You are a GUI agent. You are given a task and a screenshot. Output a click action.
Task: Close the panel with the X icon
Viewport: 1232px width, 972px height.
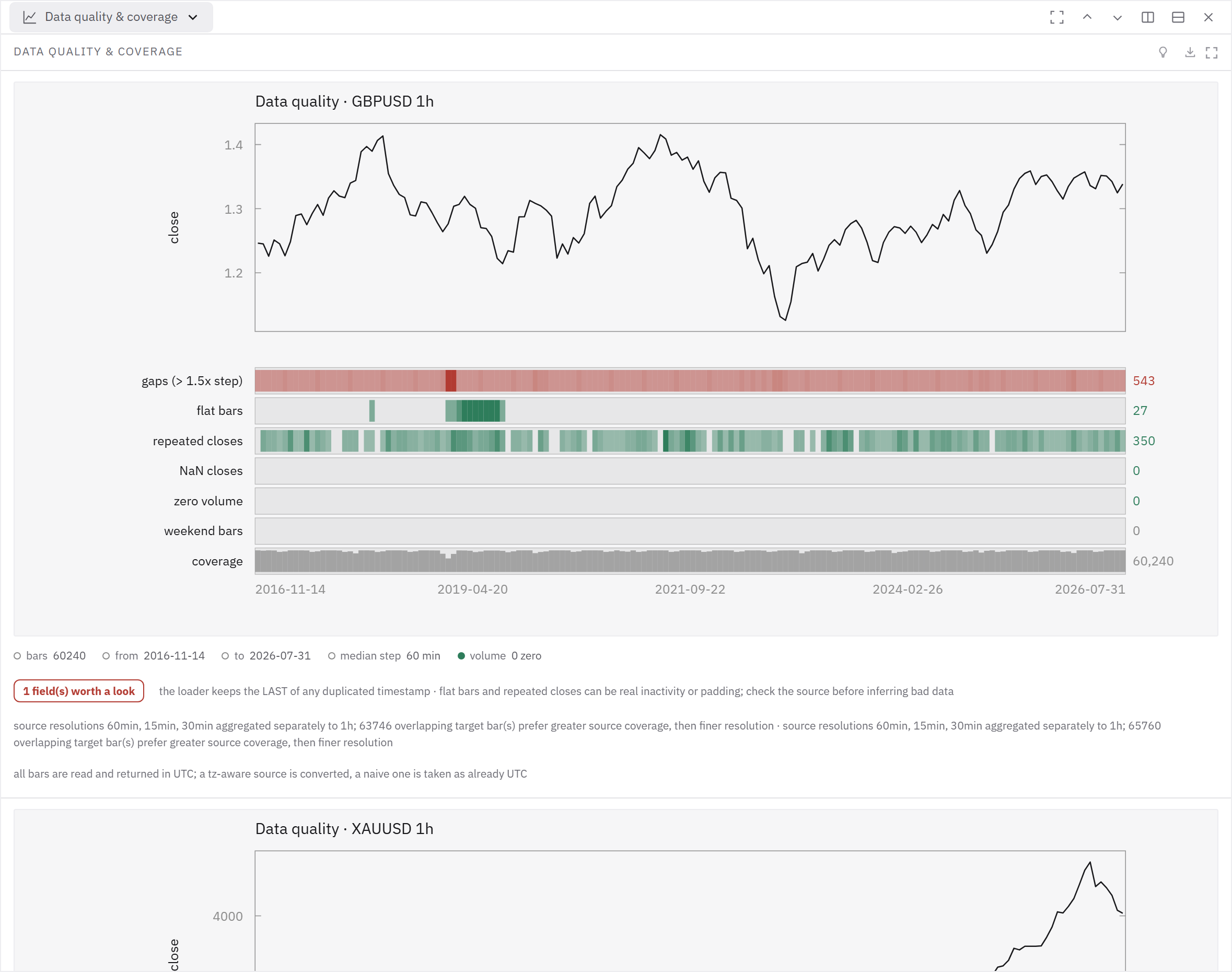(x=1208, y=17)
